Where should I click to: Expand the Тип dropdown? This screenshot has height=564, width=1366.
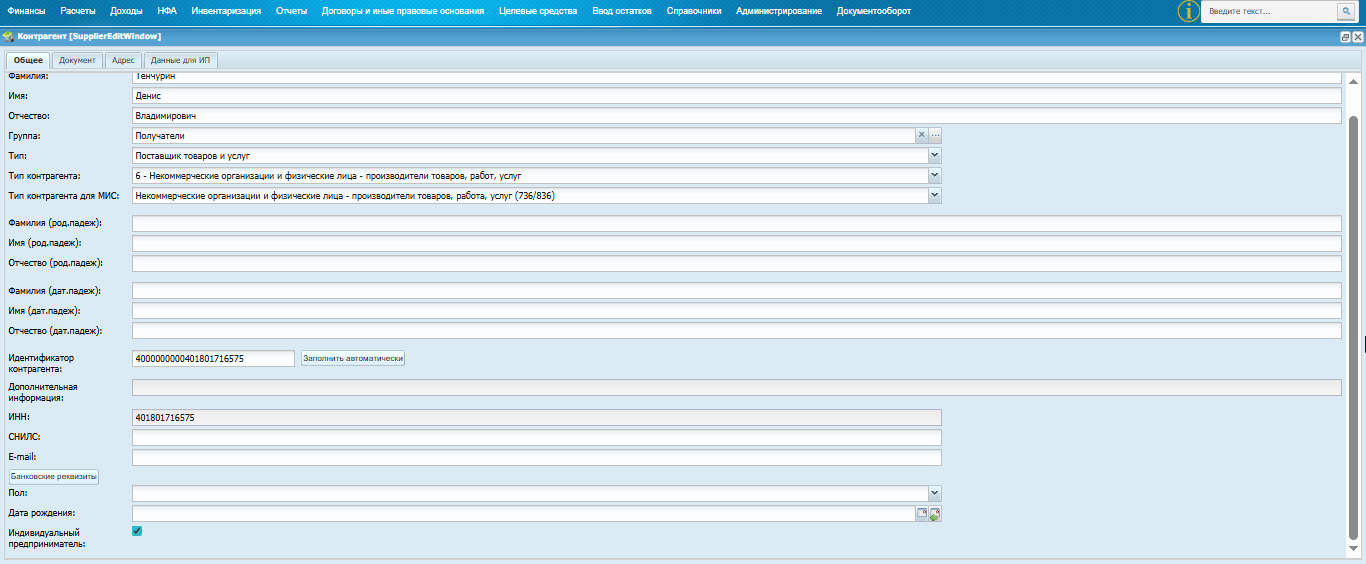[935, 156]
